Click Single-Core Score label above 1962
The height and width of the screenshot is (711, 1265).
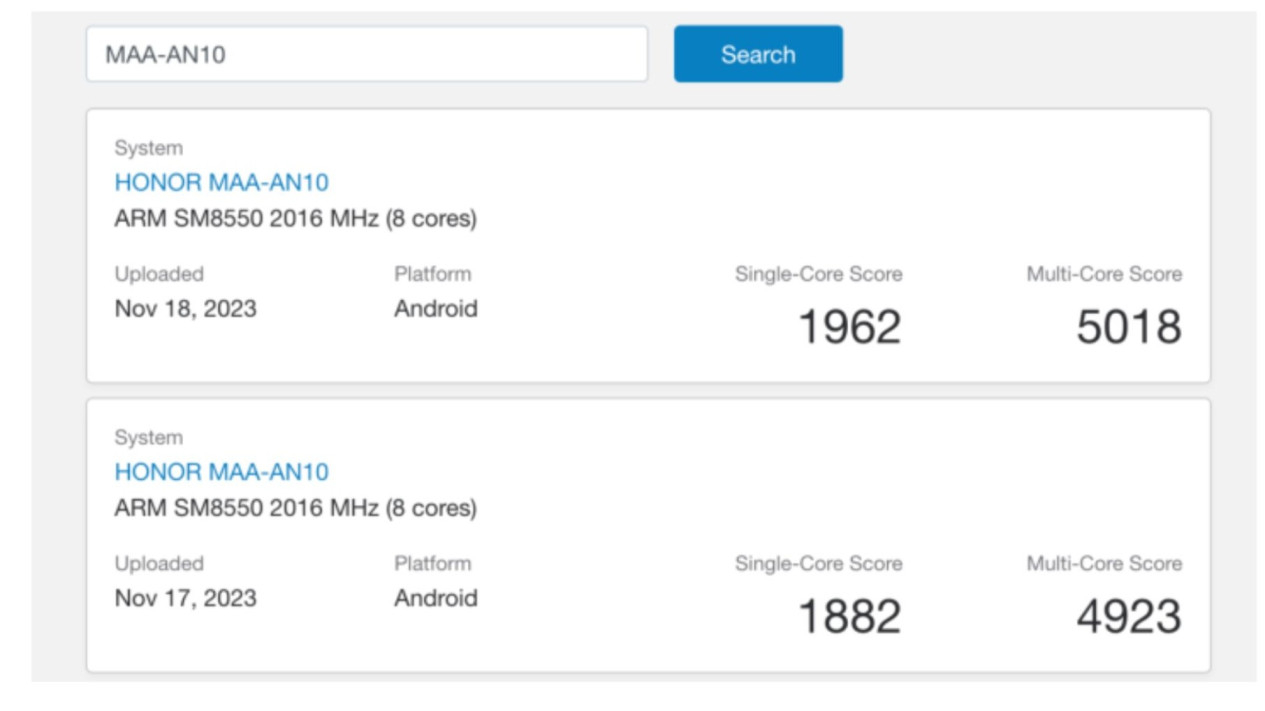click(x=818, y=274)
